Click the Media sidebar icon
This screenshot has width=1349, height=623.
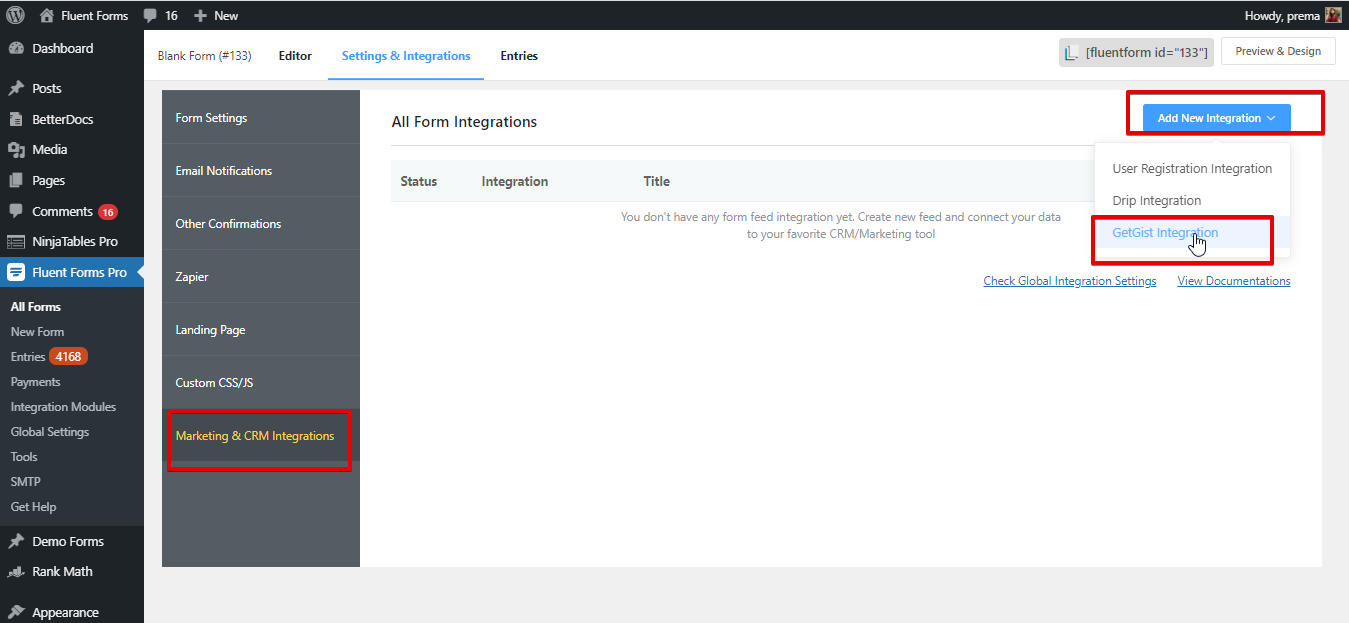coord(16,149)
